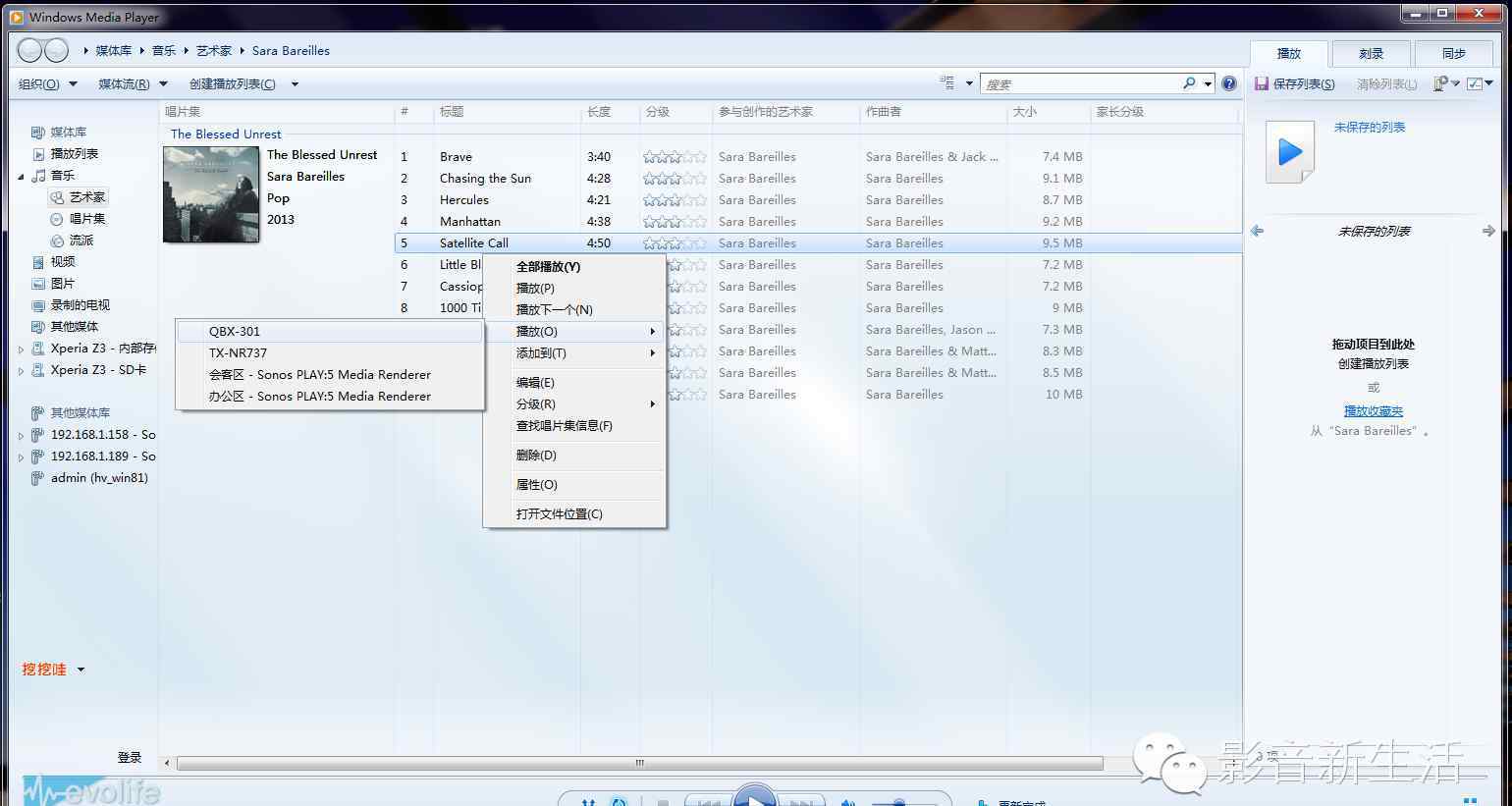Choose 打开文件位置(C) from the context menu
Image resolution: width=1512 pixels, height=806 pixels.
click(x=575, y=513)
